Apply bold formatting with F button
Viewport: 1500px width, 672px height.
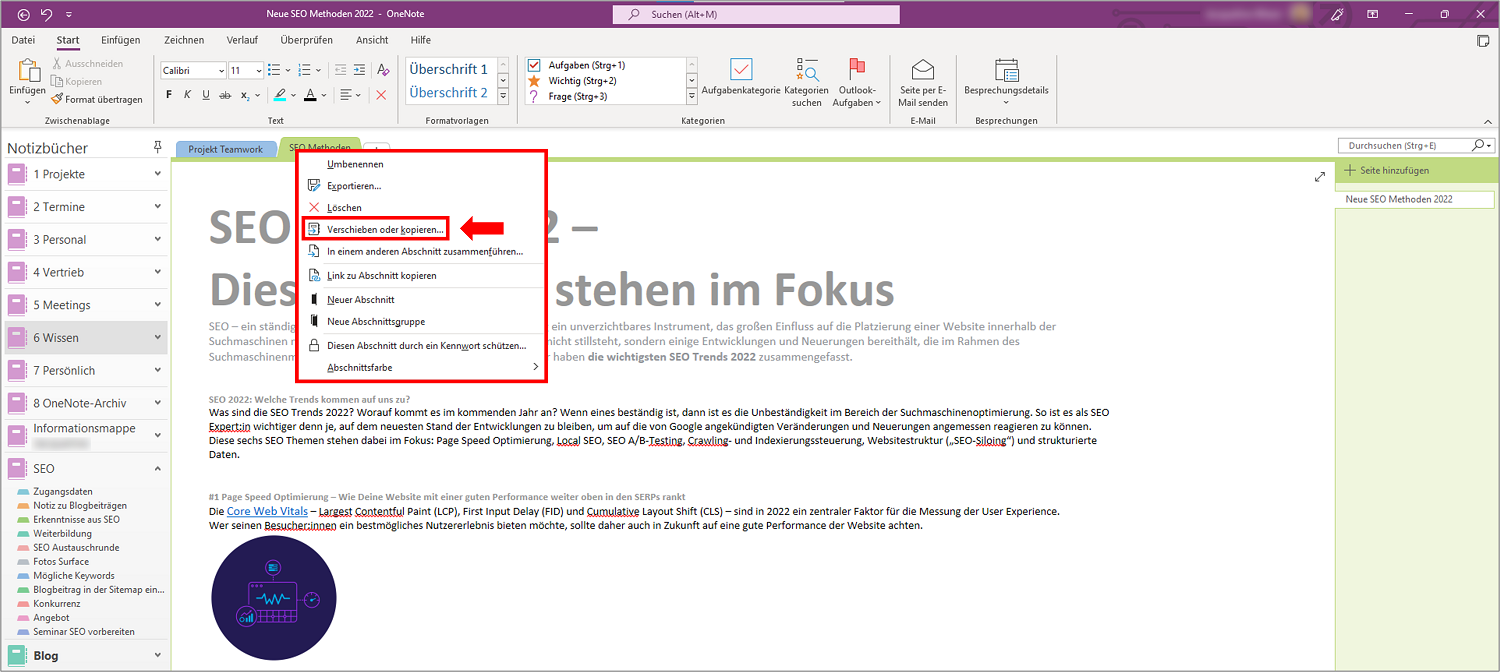pyautogui.click(x=169, y=95)
